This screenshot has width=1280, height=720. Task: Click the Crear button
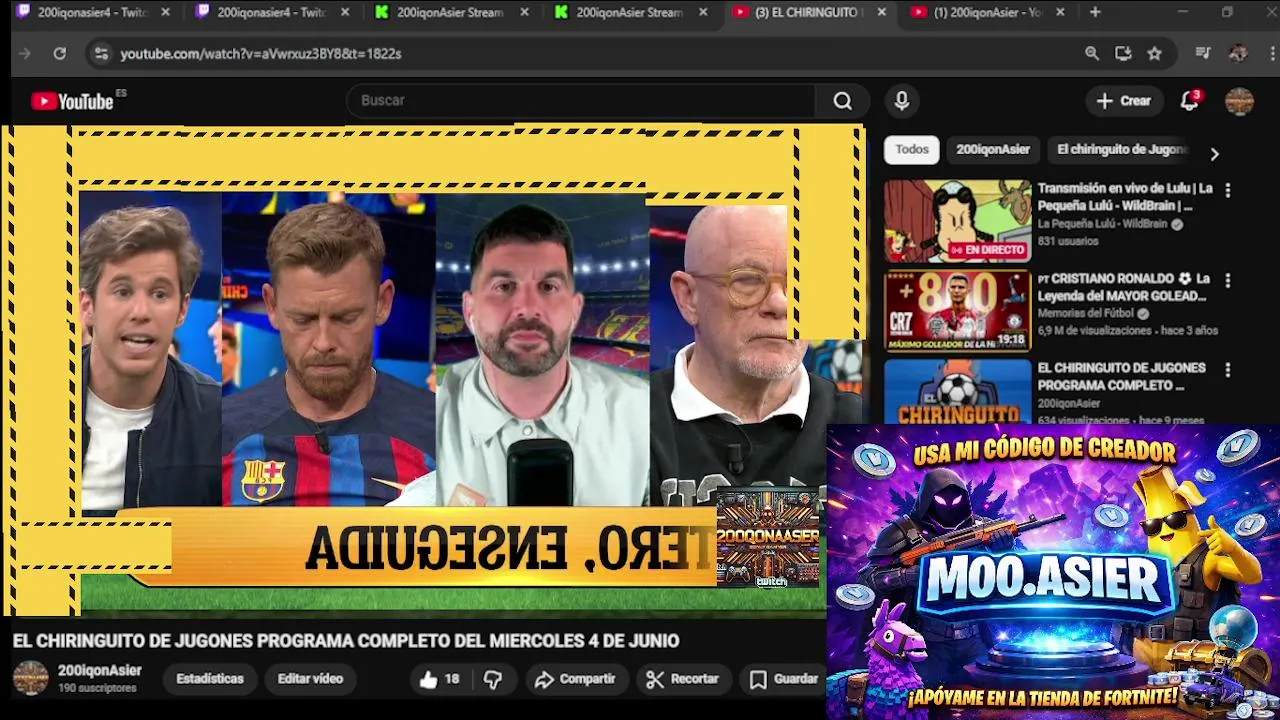(1124, 101)
